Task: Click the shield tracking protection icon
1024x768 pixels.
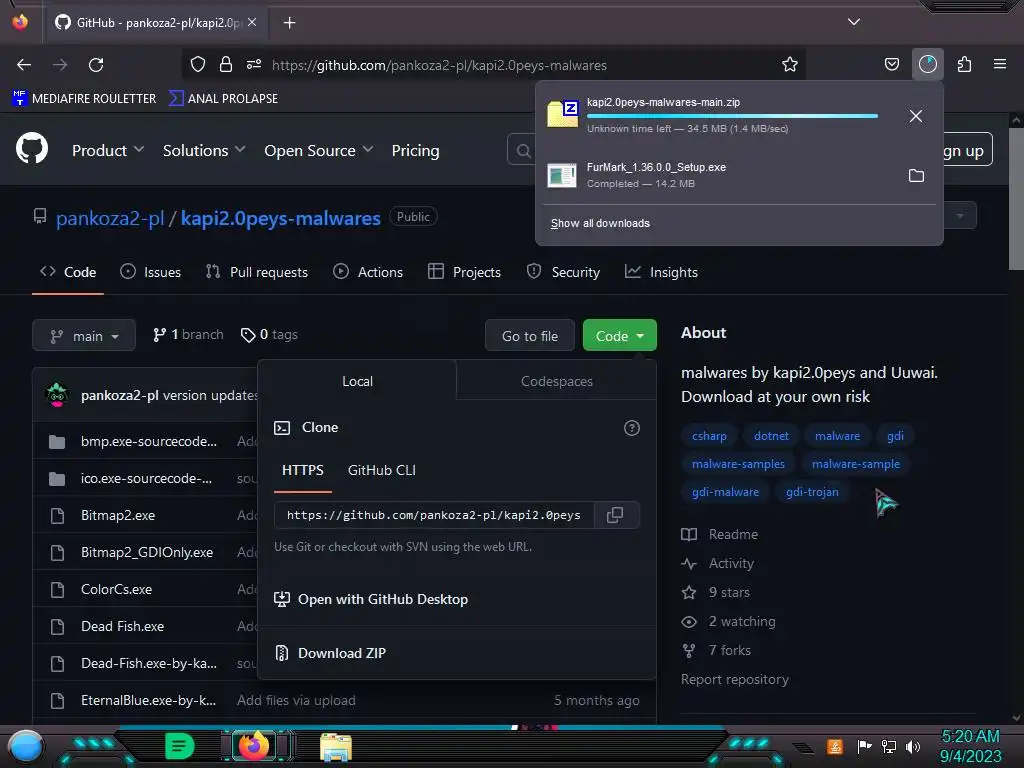Action: tap(198, 64)
